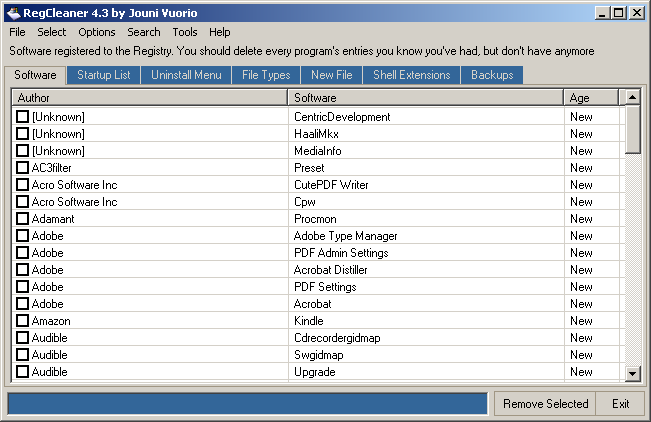Toggle the Audible Upgrade checkbox
The height and width of the screenshot is (422, 651).
pyautogui.click(x=23, y=372)
